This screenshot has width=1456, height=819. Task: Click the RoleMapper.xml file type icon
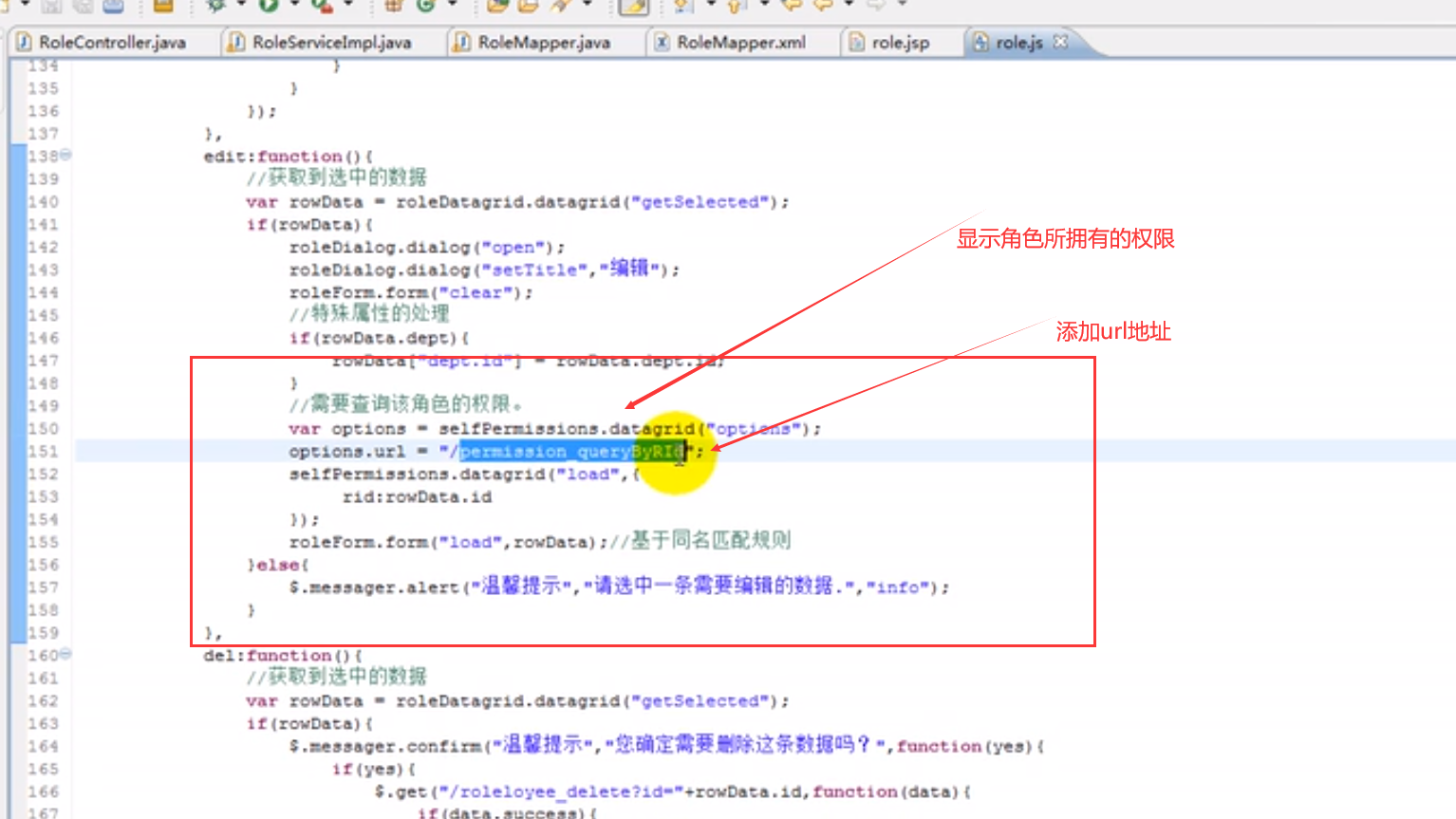pyautogui.click(x=662, y=42)
